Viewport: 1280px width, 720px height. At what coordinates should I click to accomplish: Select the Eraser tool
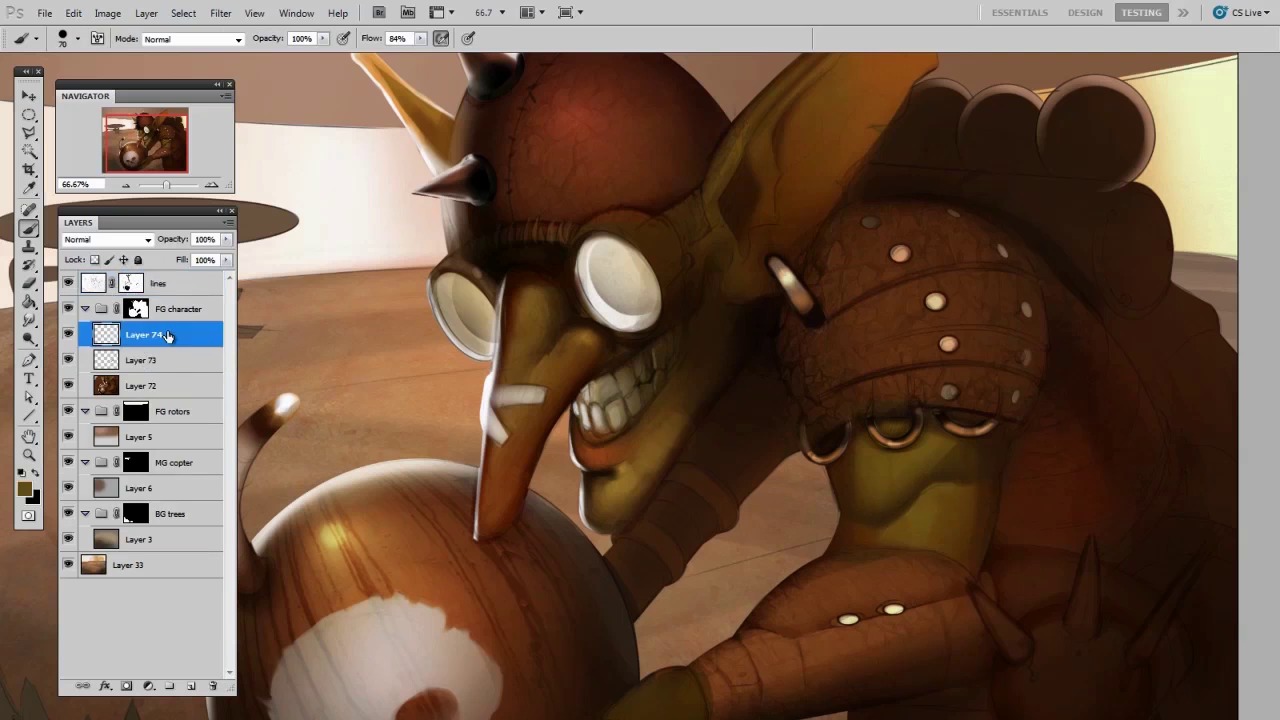[x=29, y=282]
